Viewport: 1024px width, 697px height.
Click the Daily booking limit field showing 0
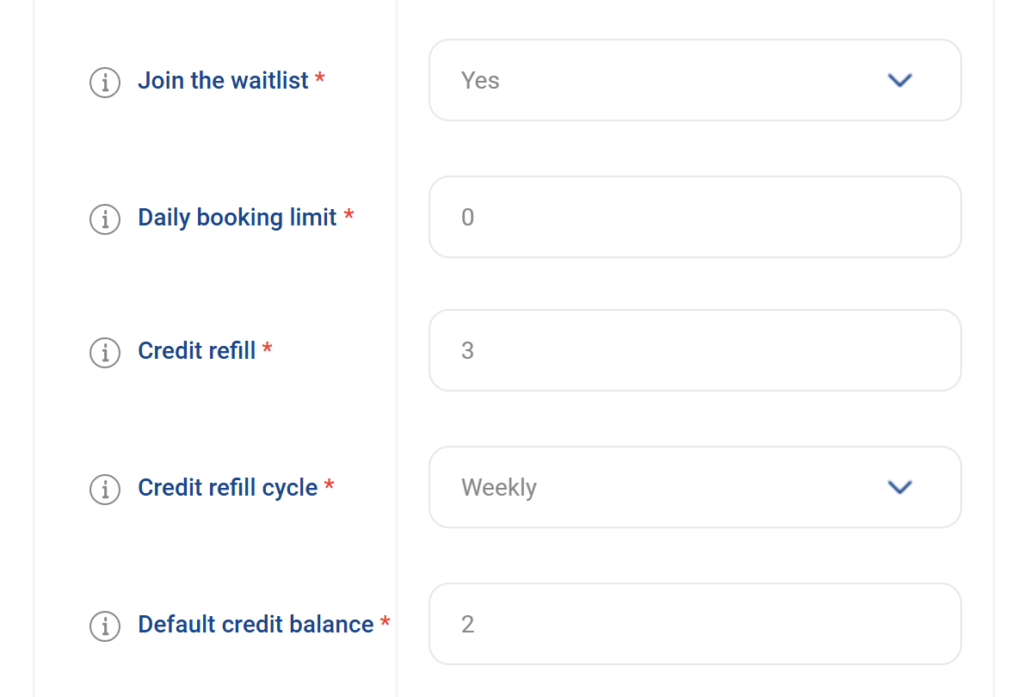point(694,217)
